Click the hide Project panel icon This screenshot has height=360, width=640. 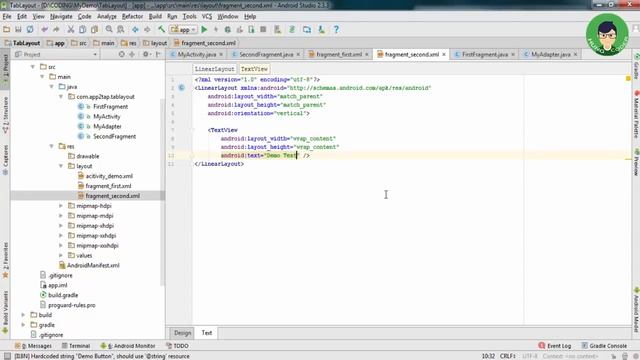[x=158, y=54]
